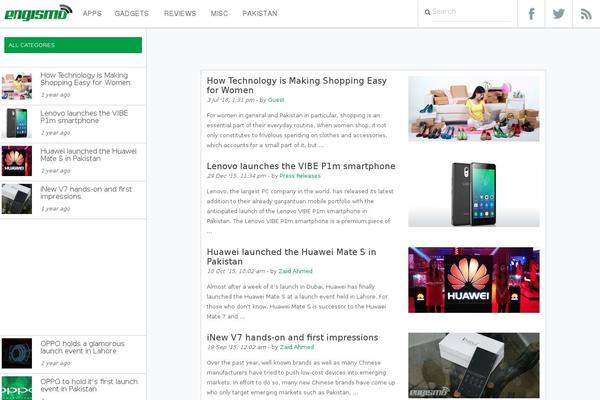The height and width of the screenshot is (400, 600).
Task: Click the date text 10 Oct '15, 10:02 am
Action: (236, 271)
